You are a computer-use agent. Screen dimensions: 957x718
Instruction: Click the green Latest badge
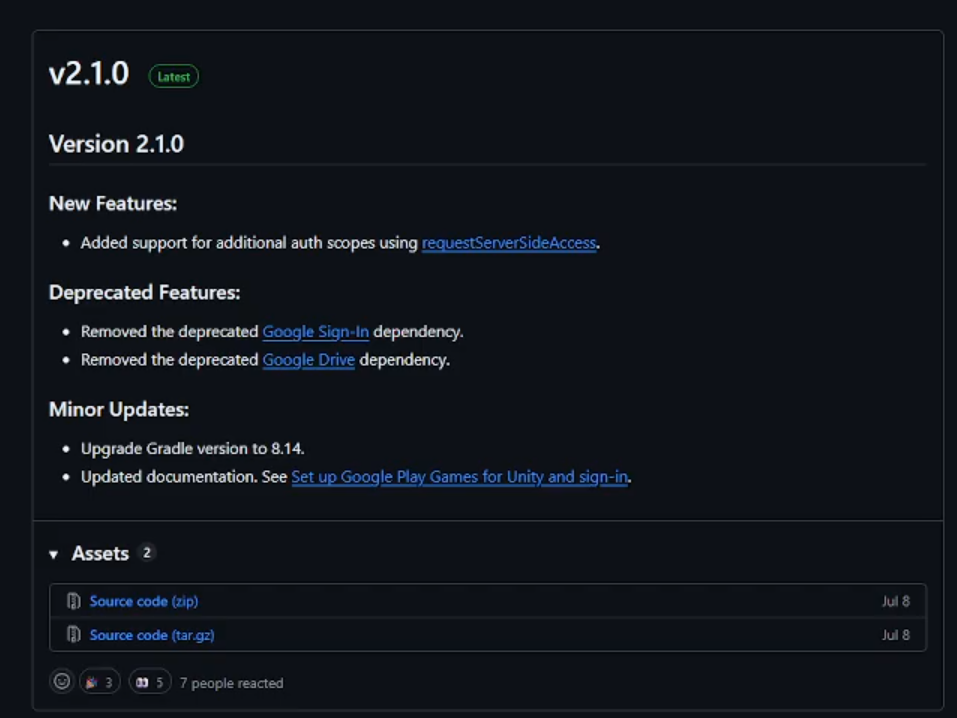point(174,76)
